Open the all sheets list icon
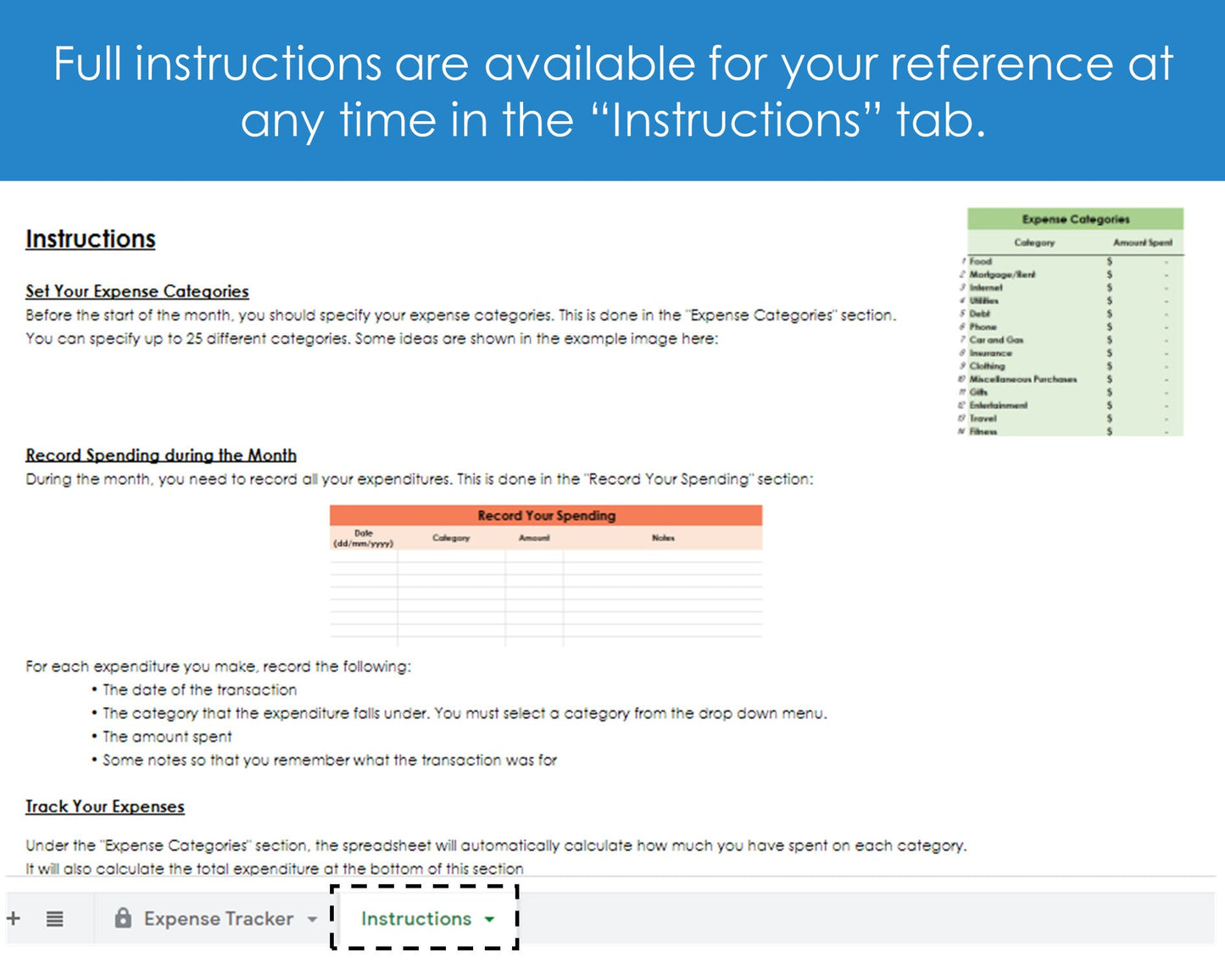This screenshot has width=1225, height=980. 54,918
